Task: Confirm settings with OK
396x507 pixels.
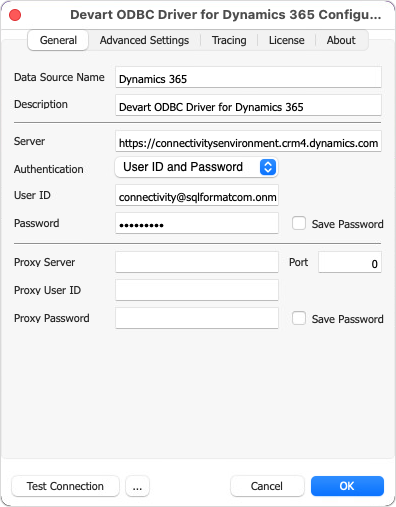Action: 347,486
